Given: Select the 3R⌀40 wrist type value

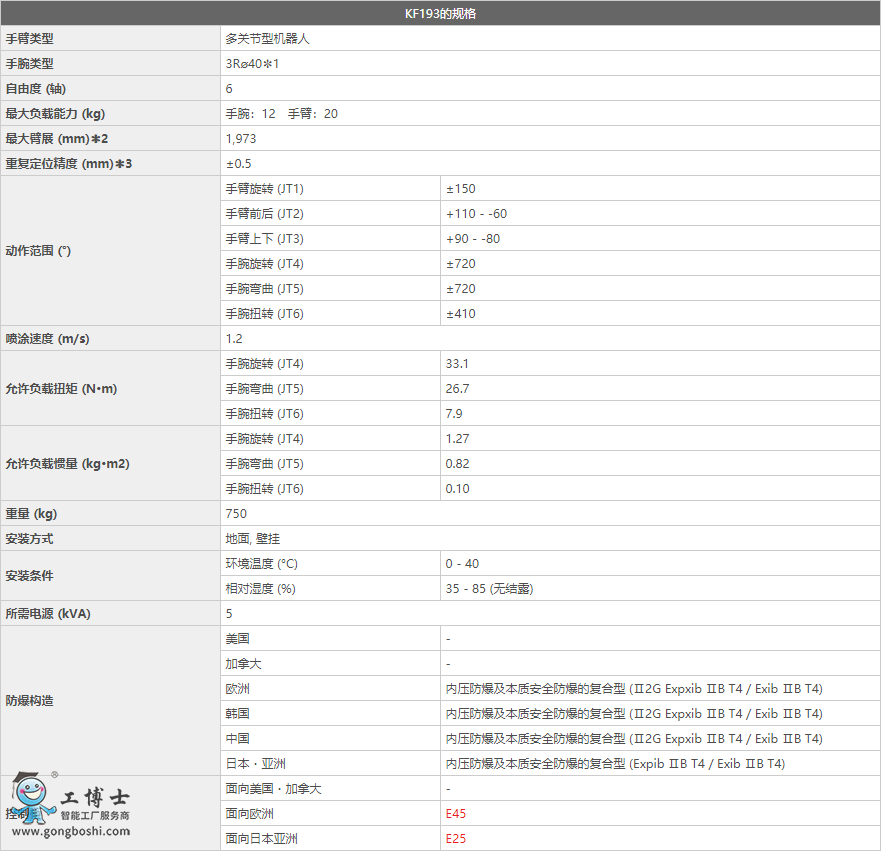Looking at the screenshot, I should pos(251,64).
